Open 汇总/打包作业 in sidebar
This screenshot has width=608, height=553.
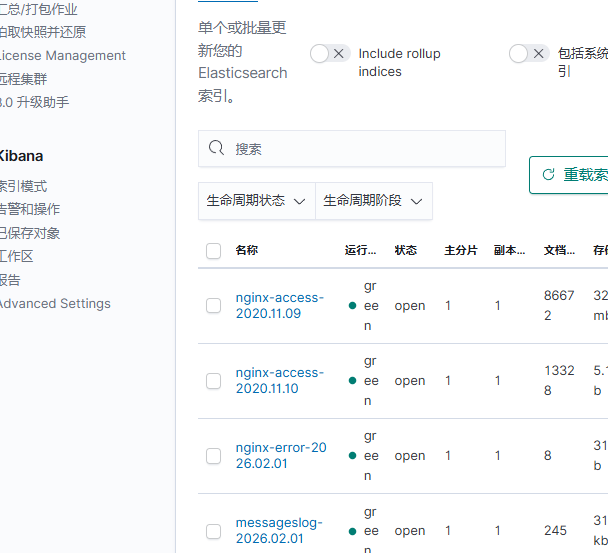coord(38,9)
